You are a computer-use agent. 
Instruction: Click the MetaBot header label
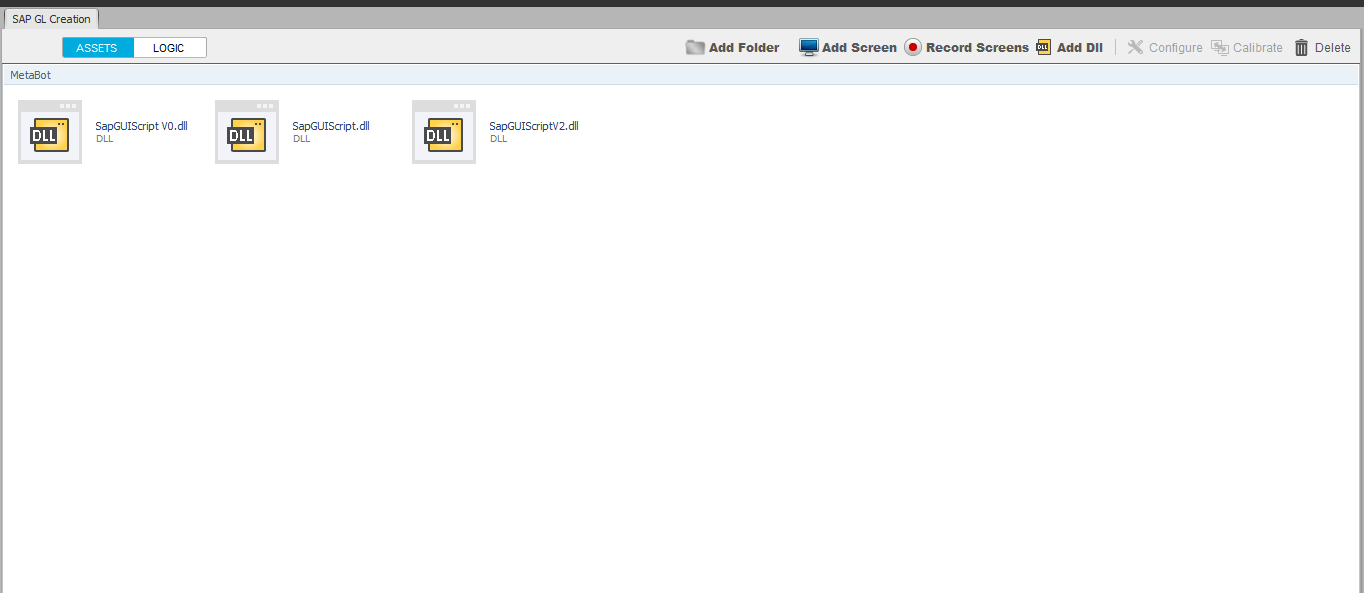click(x=30, y=75)
